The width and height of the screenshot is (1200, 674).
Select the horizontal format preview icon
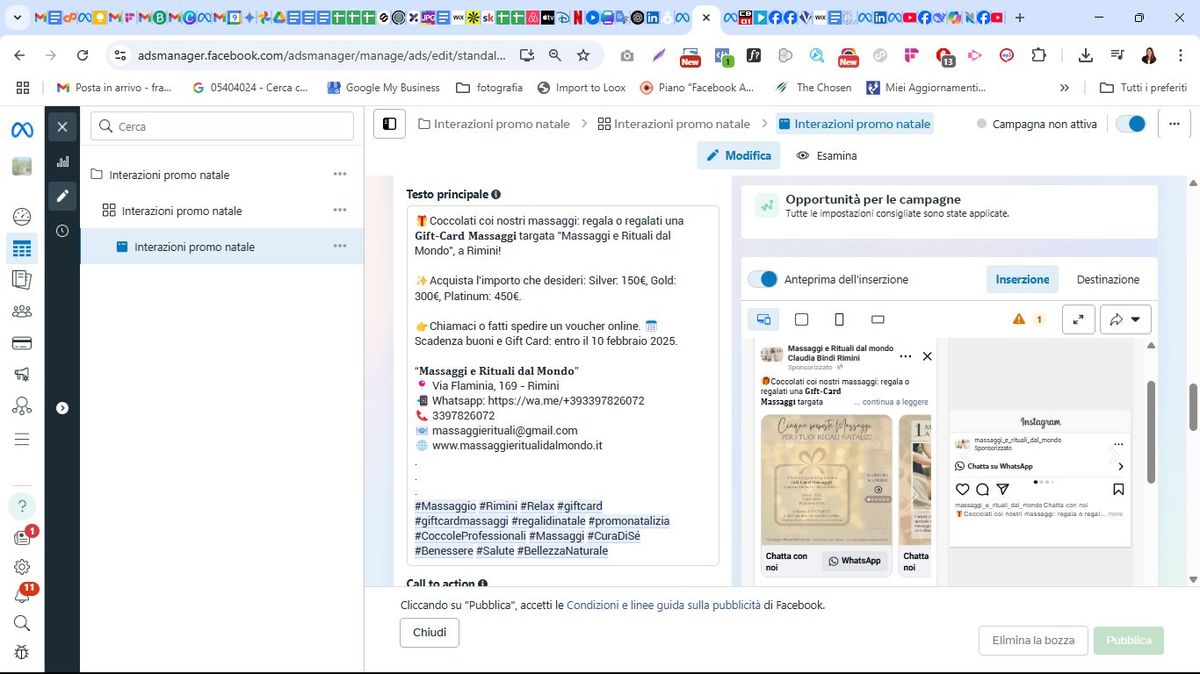coord(878,319)
